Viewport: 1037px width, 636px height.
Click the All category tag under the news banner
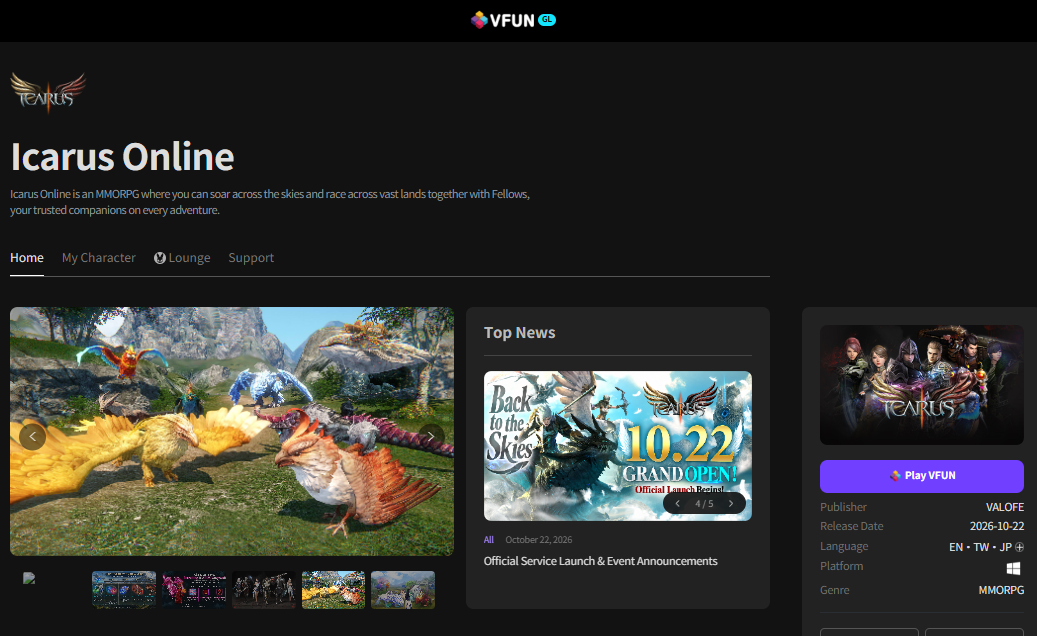coord(489,540)
